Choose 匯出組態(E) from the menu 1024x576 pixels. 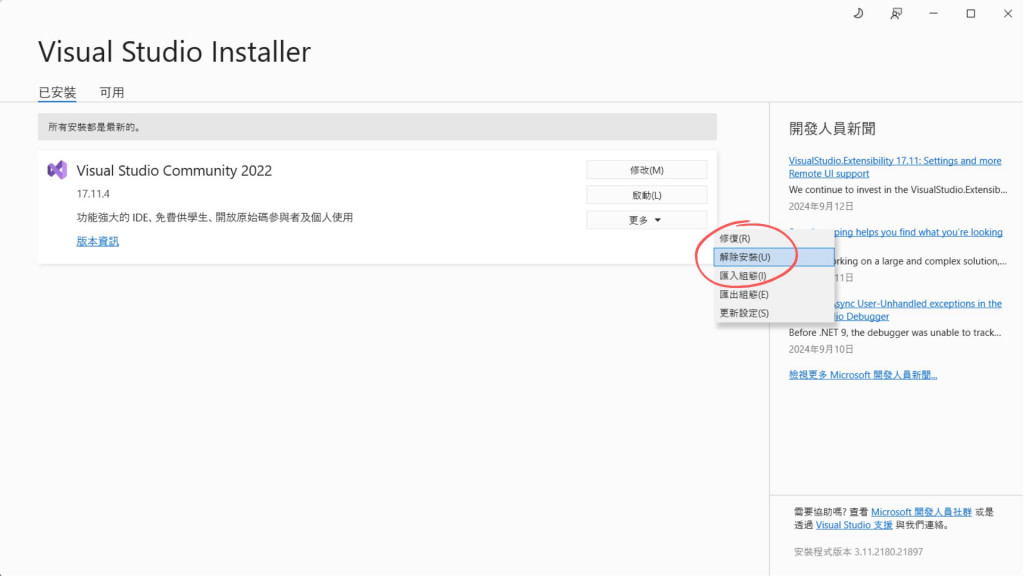pyautogui.click(x=774, y=295)
